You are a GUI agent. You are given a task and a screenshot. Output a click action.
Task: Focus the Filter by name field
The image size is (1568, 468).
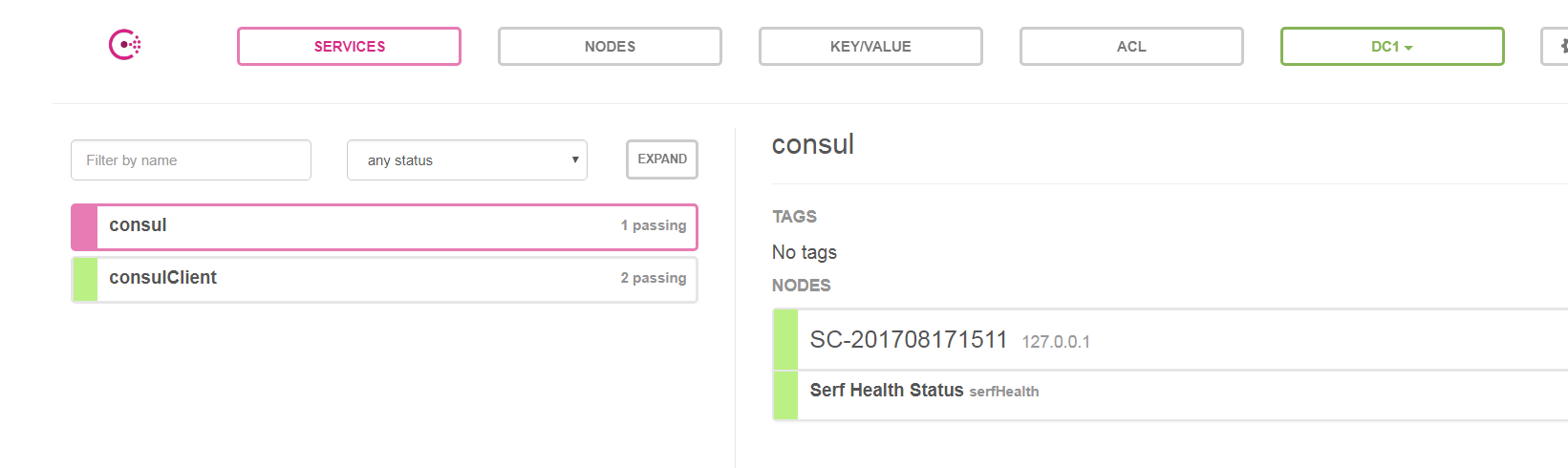click(191, 160)
